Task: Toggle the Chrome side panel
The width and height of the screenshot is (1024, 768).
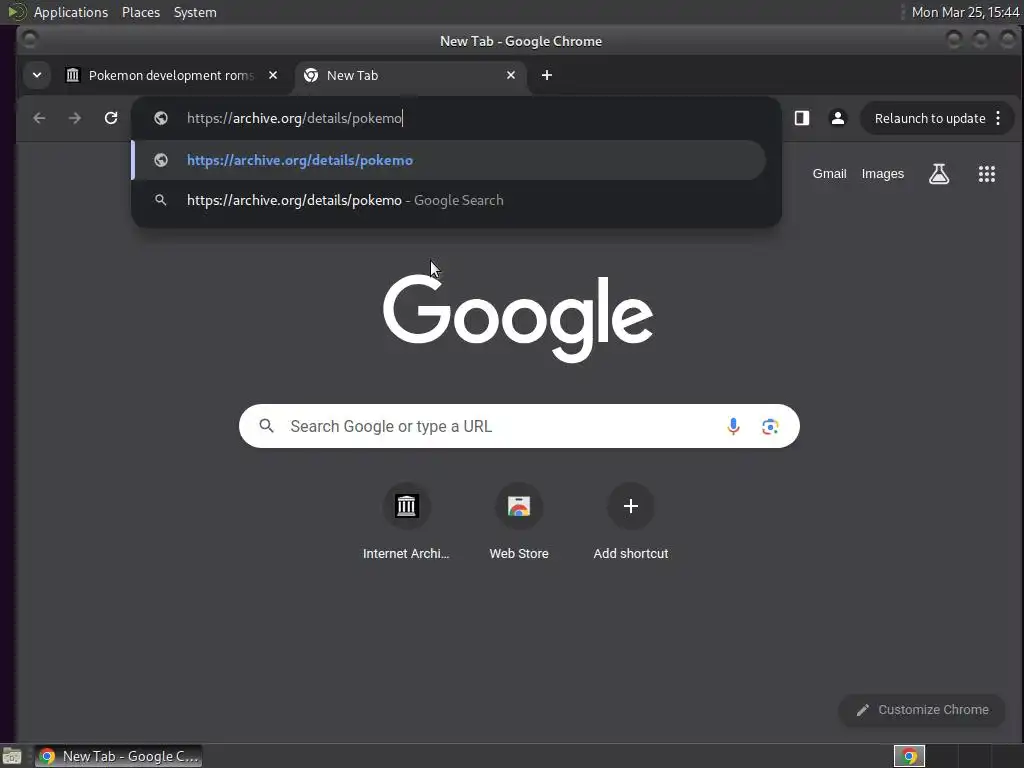Action: tap(802, 118)
